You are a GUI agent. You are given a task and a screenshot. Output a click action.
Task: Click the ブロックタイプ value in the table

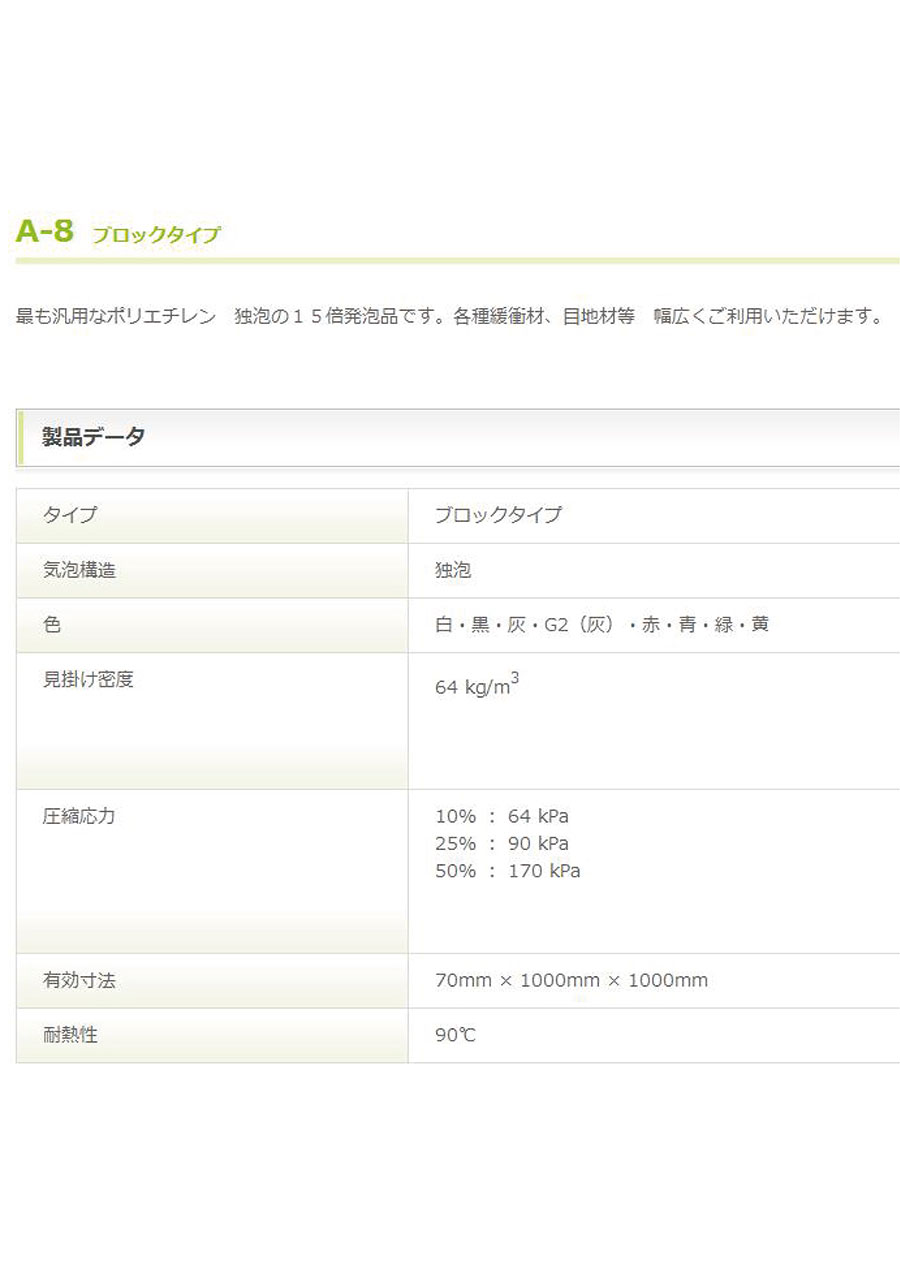tap(498, 515)
